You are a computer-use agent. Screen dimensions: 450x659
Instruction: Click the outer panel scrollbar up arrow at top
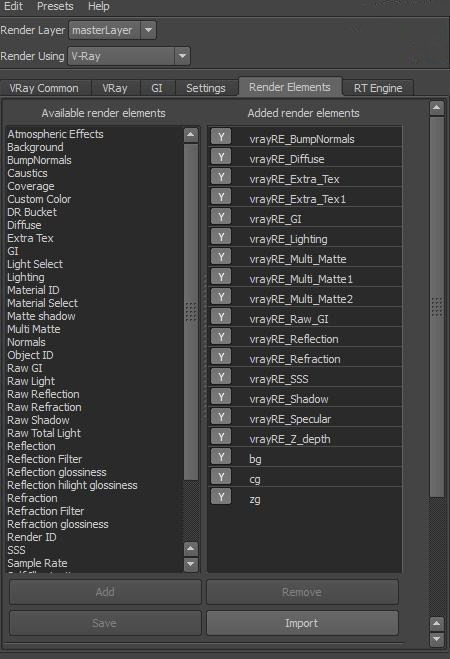coord(437,108)
